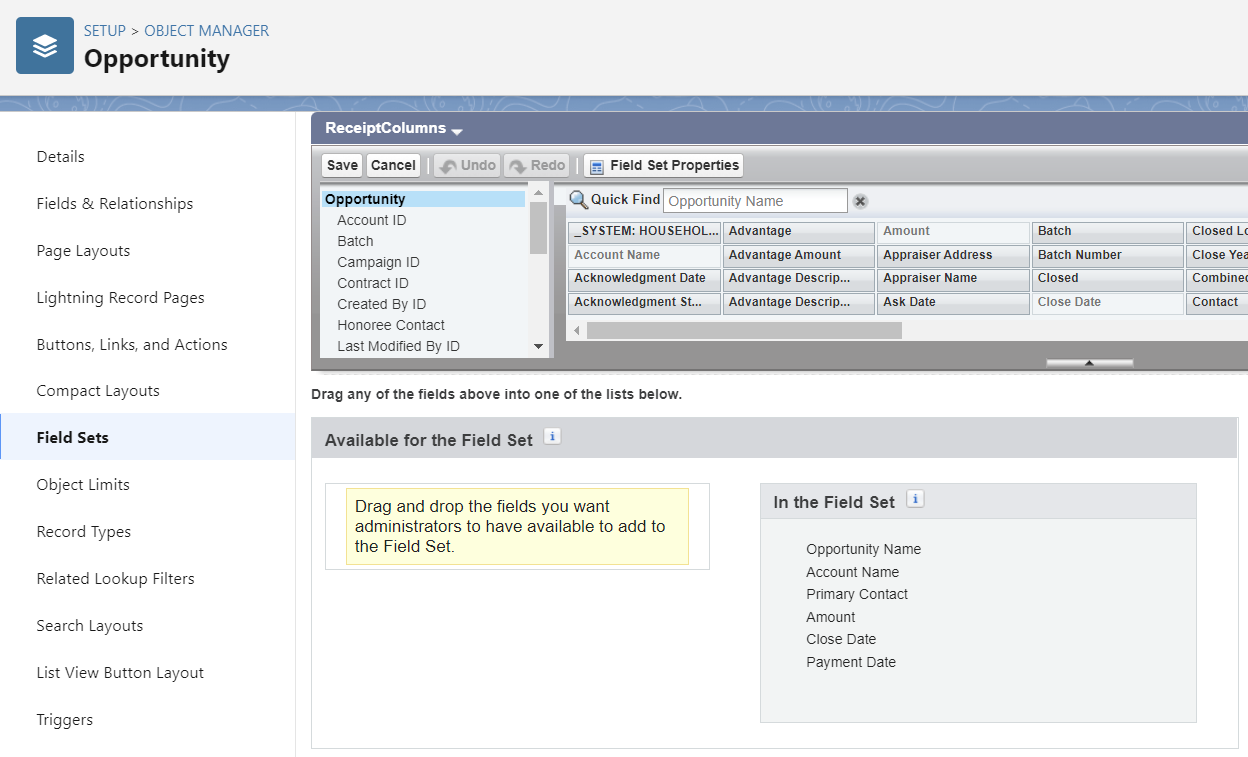Click the Closed field tile
Image resolution: width=1248 pixels, height=757 pixels.
[1108, 279]
